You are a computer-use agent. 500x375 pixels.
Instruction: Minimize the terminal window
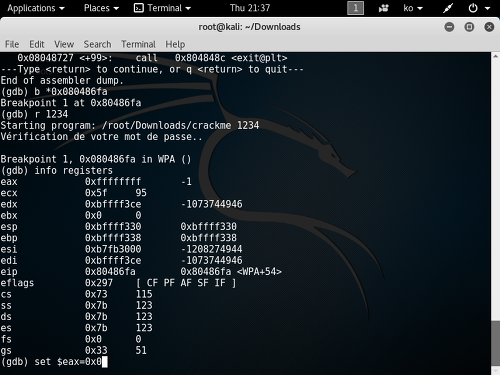coord(449,27)
